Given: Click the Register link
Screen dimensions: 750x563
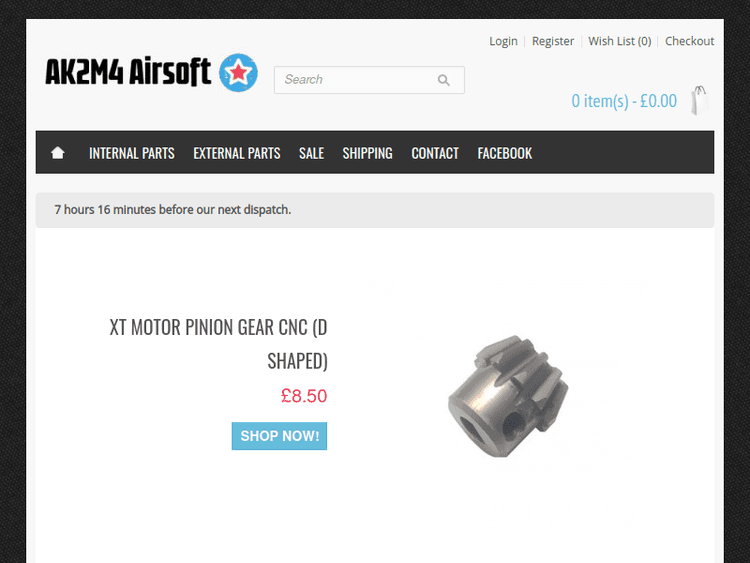Looking at the screenshot, I should pyautogui.click(x=553, y=41).
